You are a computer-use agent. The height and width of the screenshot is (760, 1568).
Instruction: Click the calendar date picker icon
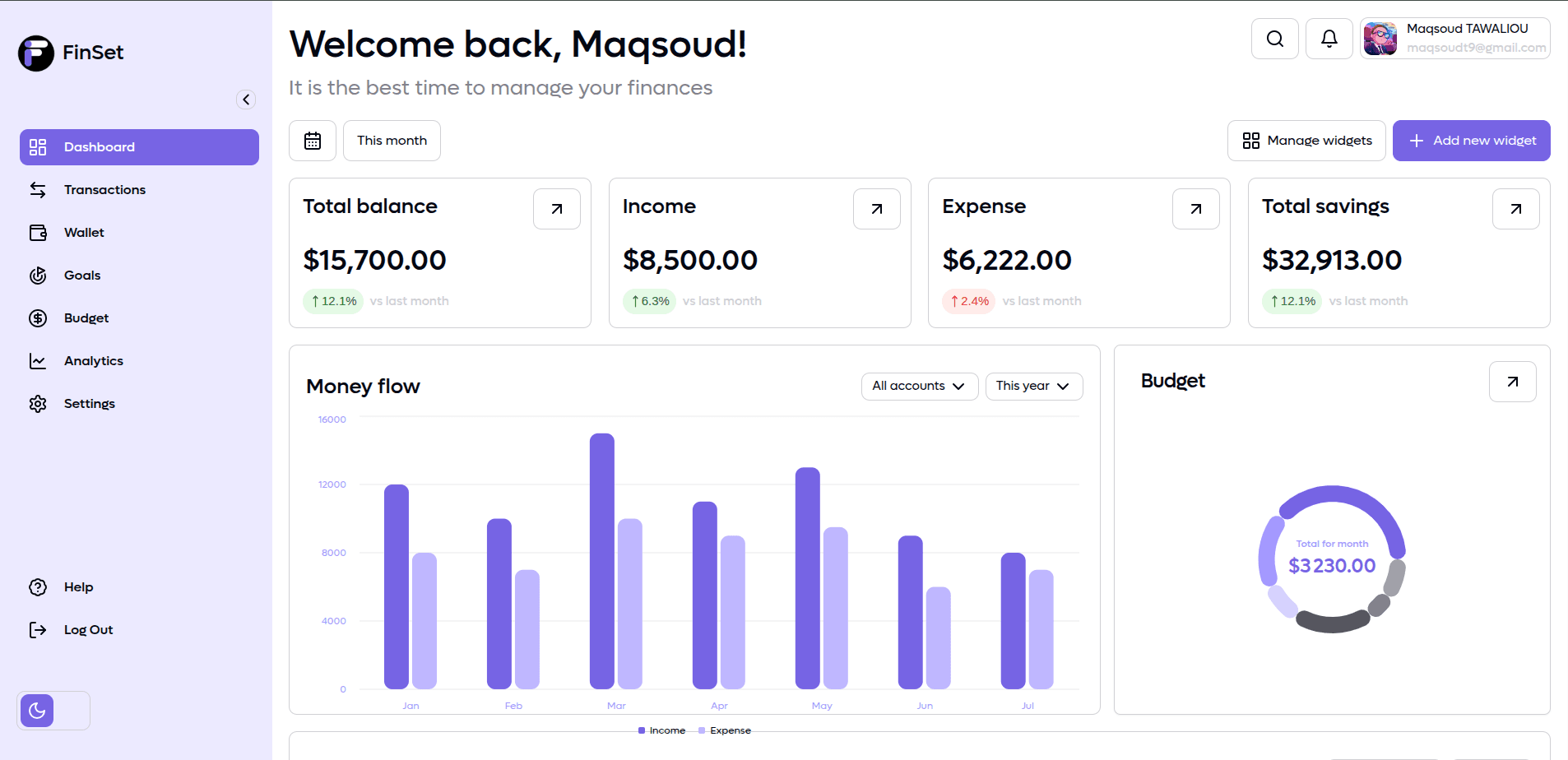pos(313,141)
